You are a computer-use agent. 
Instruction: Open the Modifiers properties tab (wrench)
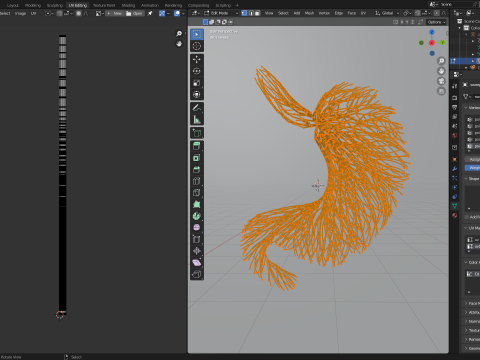(455, 169)
